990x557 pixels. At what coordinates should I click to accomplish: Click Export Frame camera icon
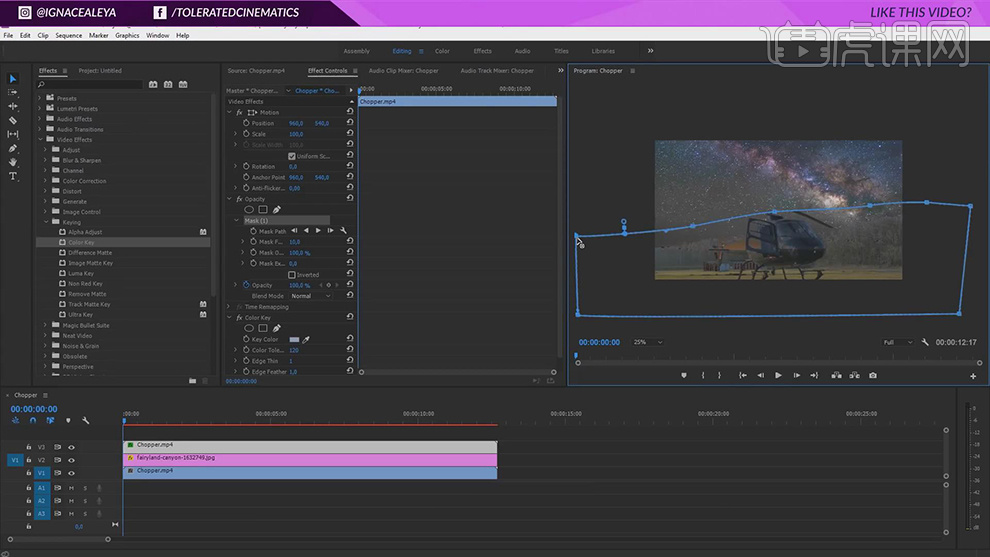tap(873, 375)
